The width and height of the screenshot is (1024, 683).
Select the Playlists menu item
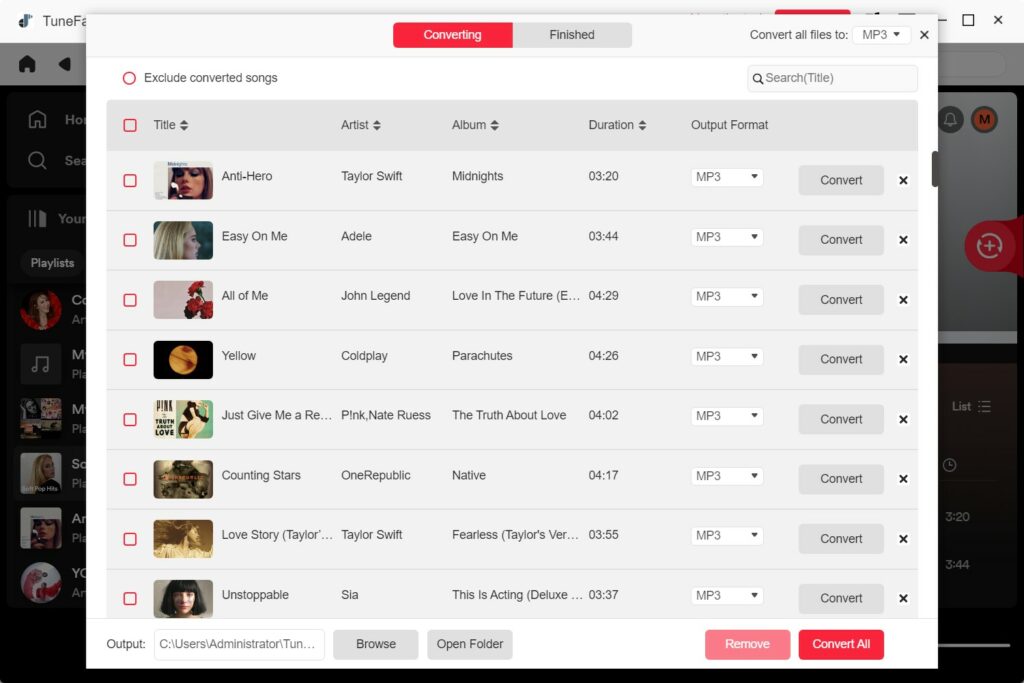(51, 263)
